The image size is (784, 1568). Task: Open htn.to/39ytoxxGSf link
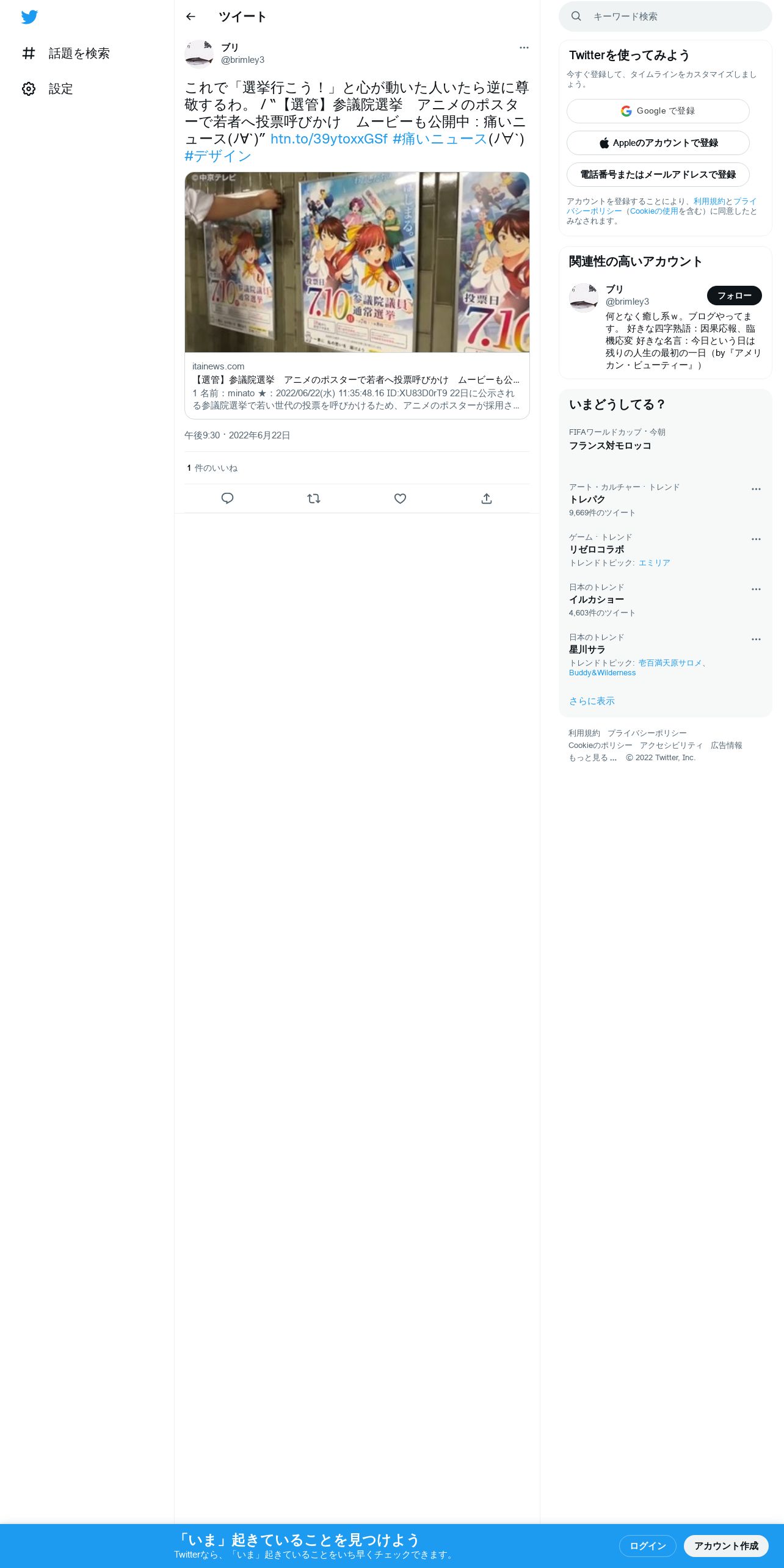(328, 139)
